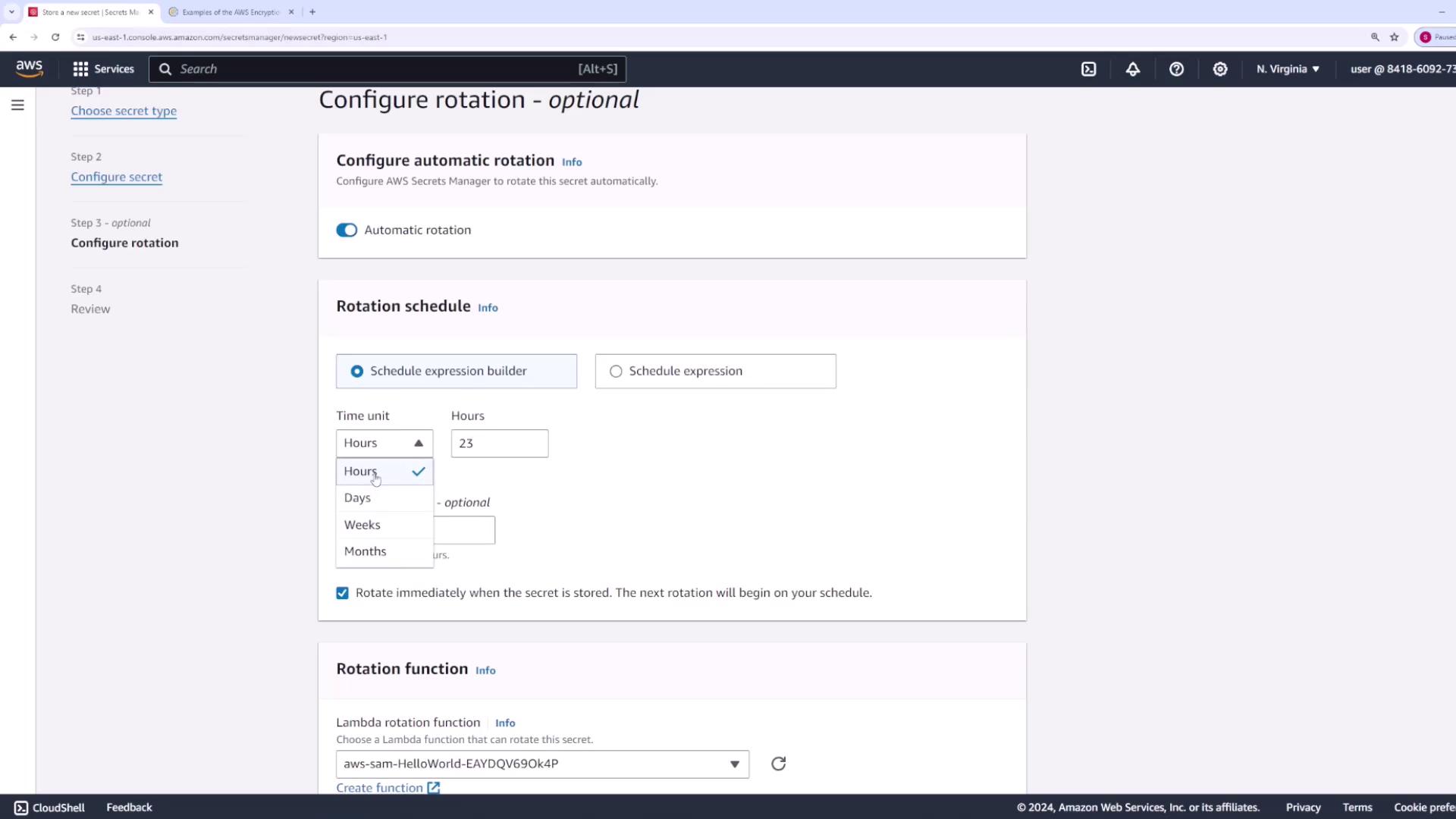This screenshot has height=819, width=1456.
Task: Choose Months from the time unit list
Action: 366,551
